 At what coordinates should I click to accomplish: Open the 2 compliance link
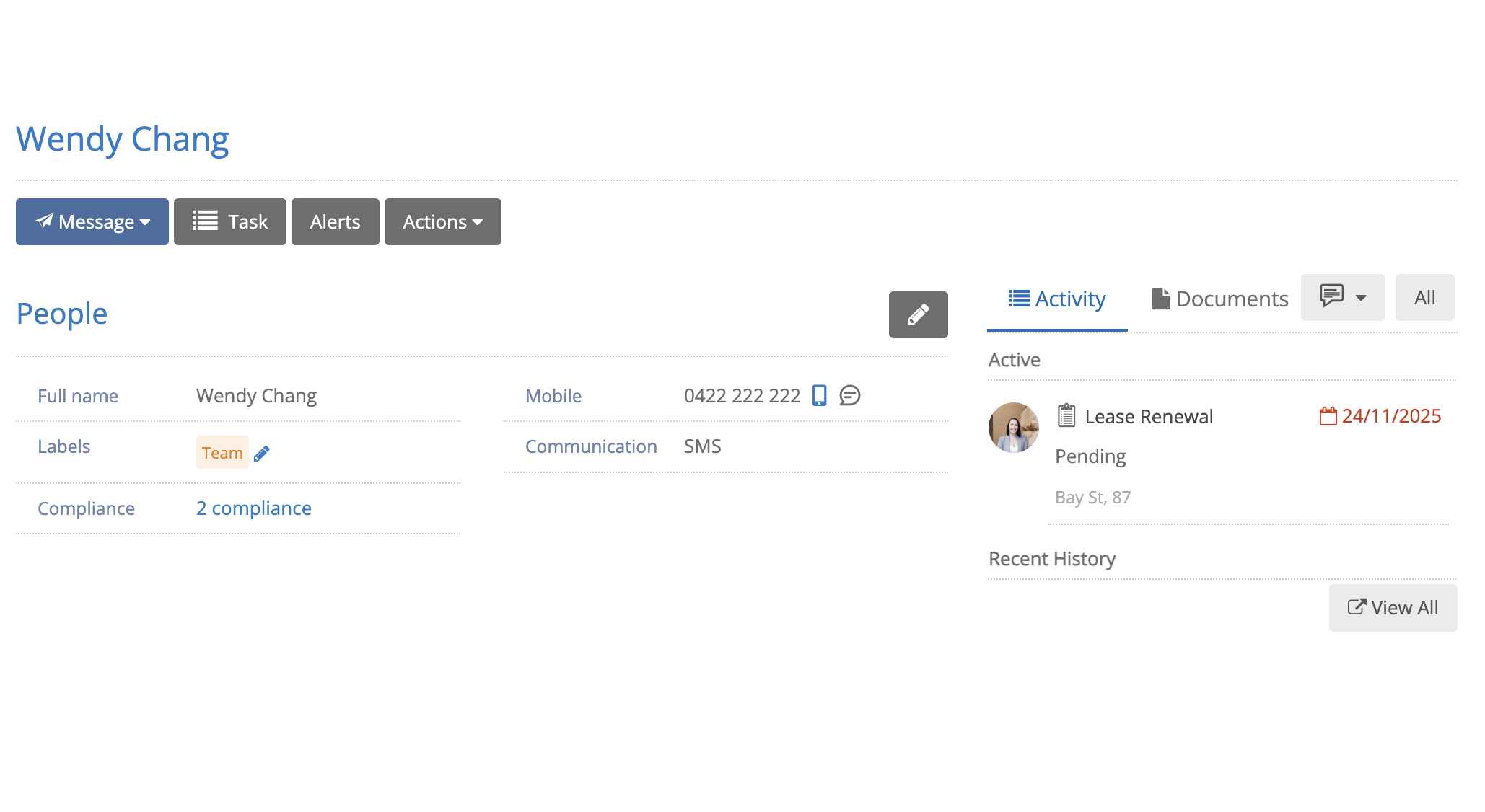[254, 508]
